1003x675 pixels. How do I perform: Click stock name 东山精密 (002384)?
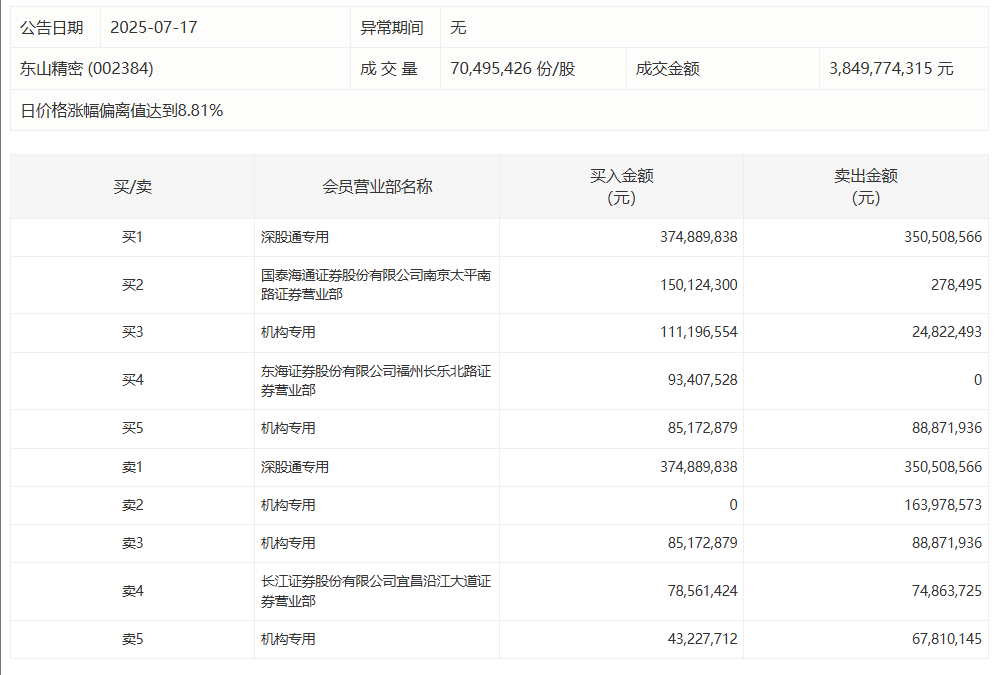click(x=86, y=68)
